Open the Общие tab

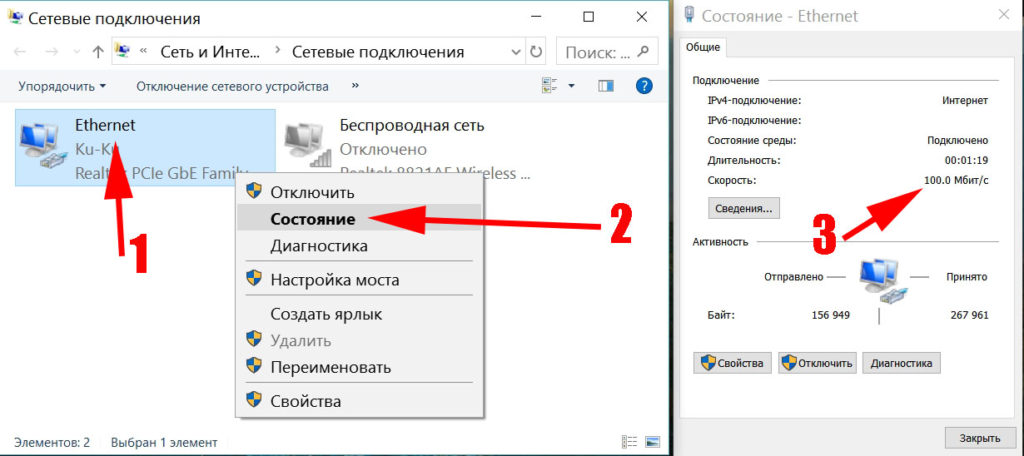click(702, 47)
